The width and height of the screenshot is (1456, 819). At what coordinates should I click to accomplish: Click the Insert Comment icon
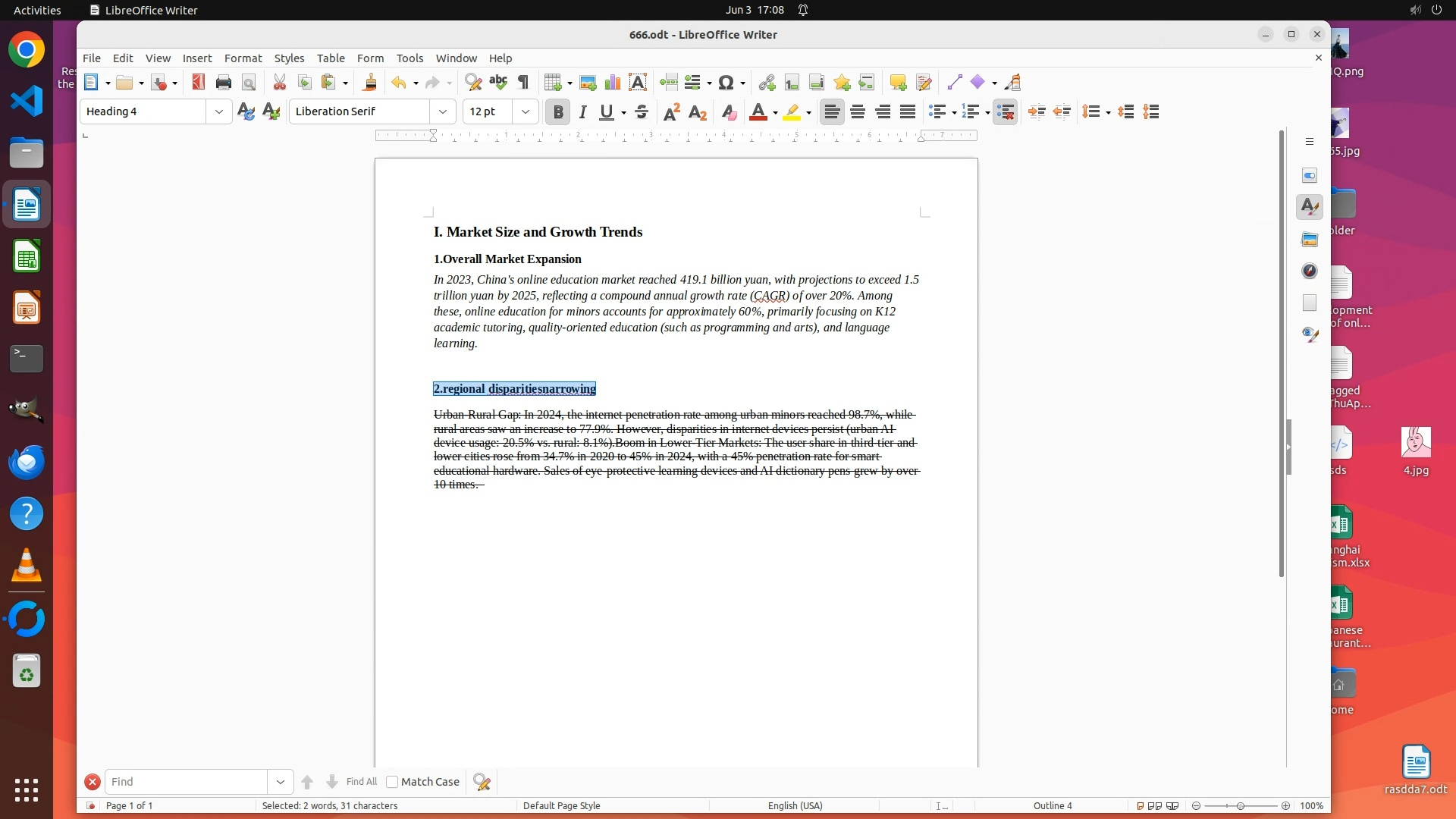point(898,82)
